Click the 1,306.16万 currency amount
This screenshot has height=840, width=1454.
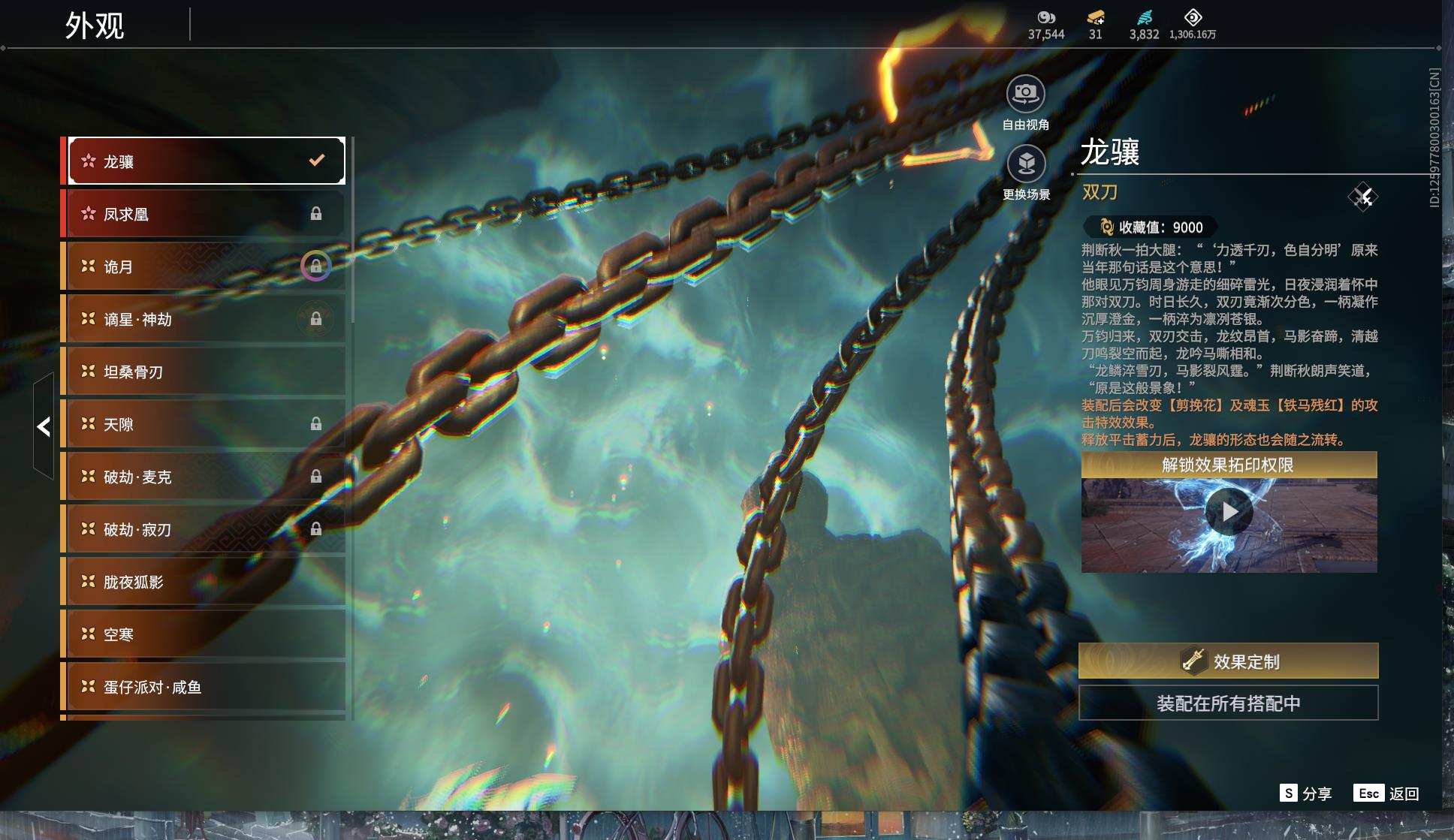pos(1193,35)
